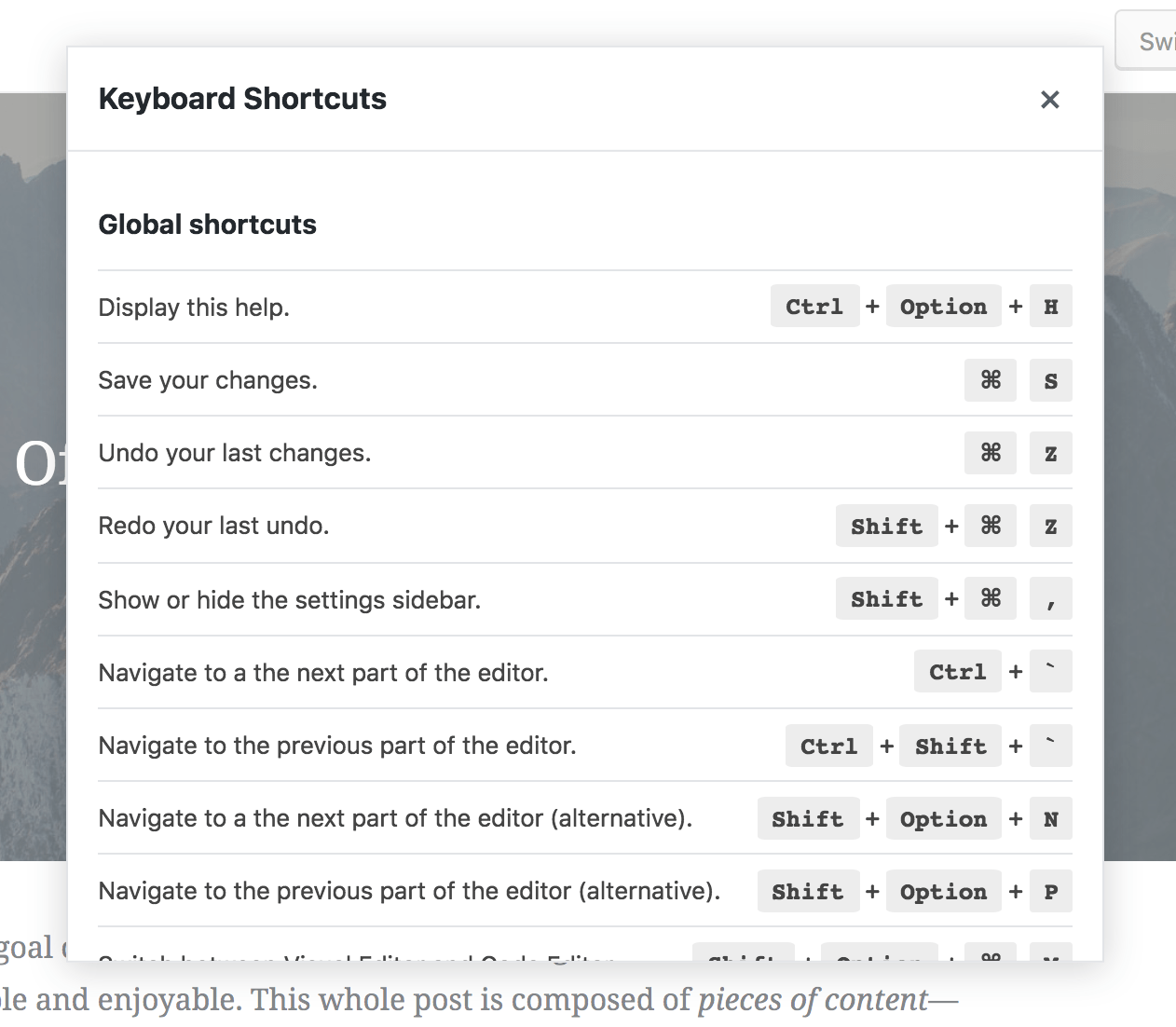
Task: Click the italic 'pieces of content' text in post
Action: (x=813, y=1000)
